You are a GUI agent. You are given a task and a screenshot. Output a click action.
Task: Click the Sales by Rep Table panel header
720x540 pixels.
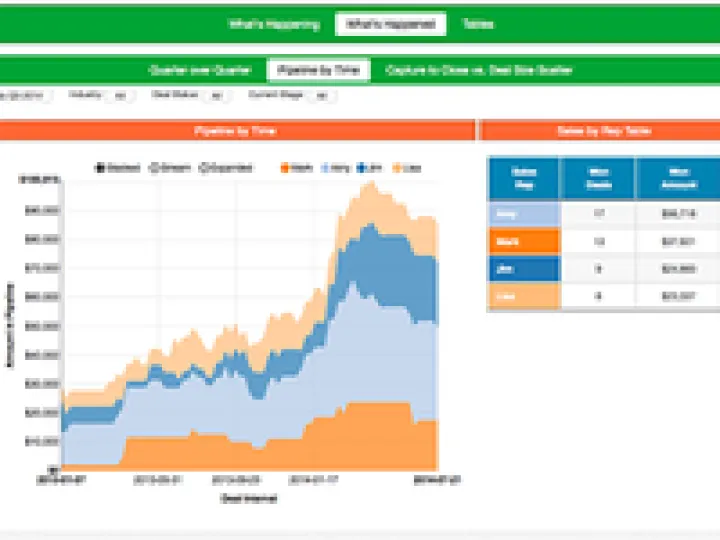pyautogui.click(x=601, y=131)
